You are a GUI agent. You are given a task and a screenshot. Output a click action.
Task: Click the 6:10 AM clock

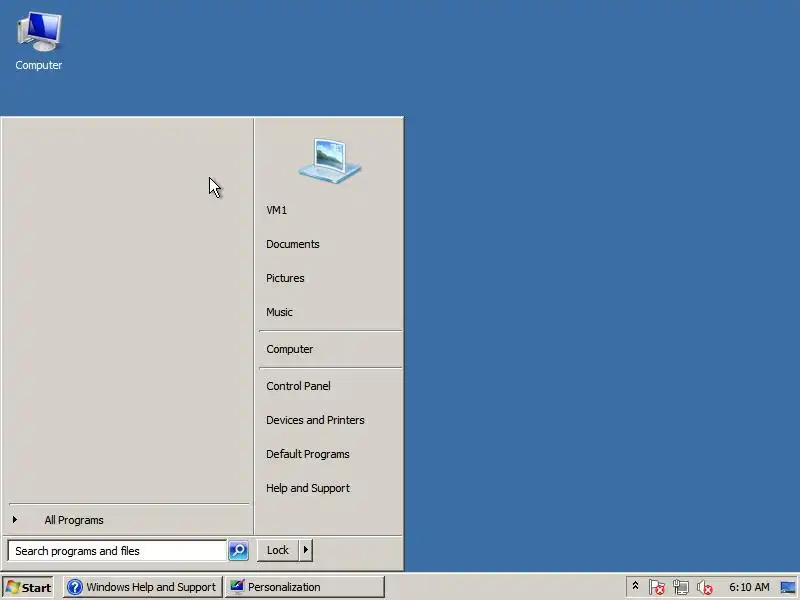pyautogui.click(x=749, y=587)
